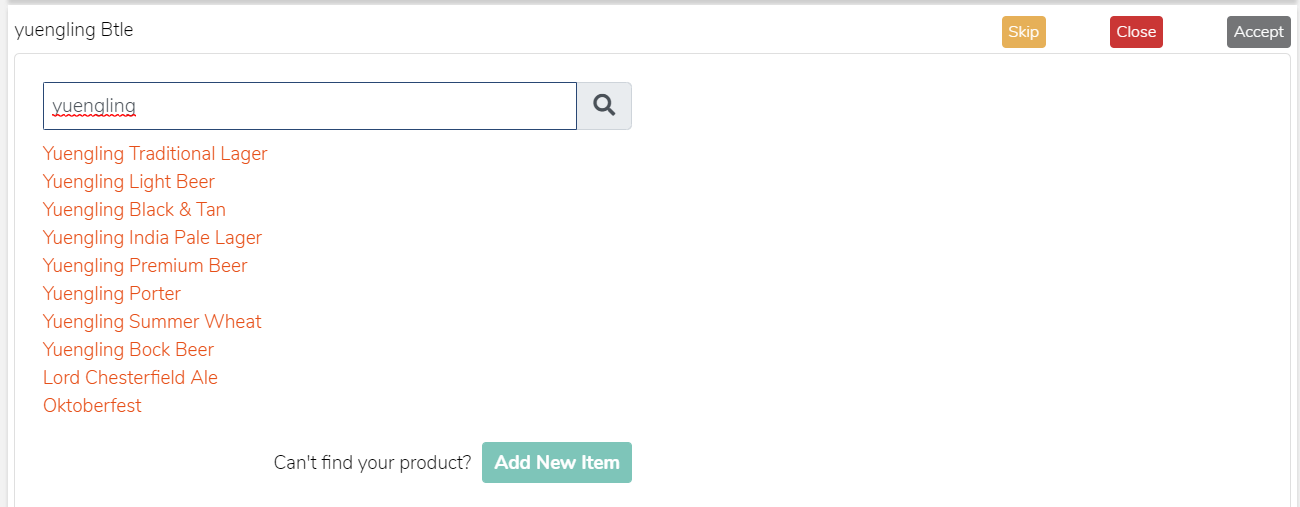
Task: Click the "yuengling Btle" item title
Action: [74, 30]
